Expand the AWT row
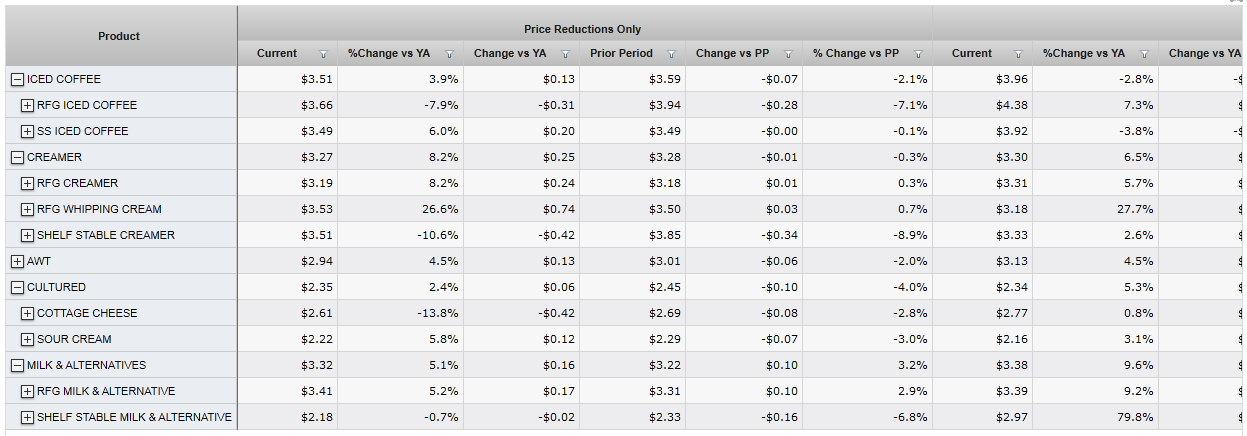 pos(17,261)
